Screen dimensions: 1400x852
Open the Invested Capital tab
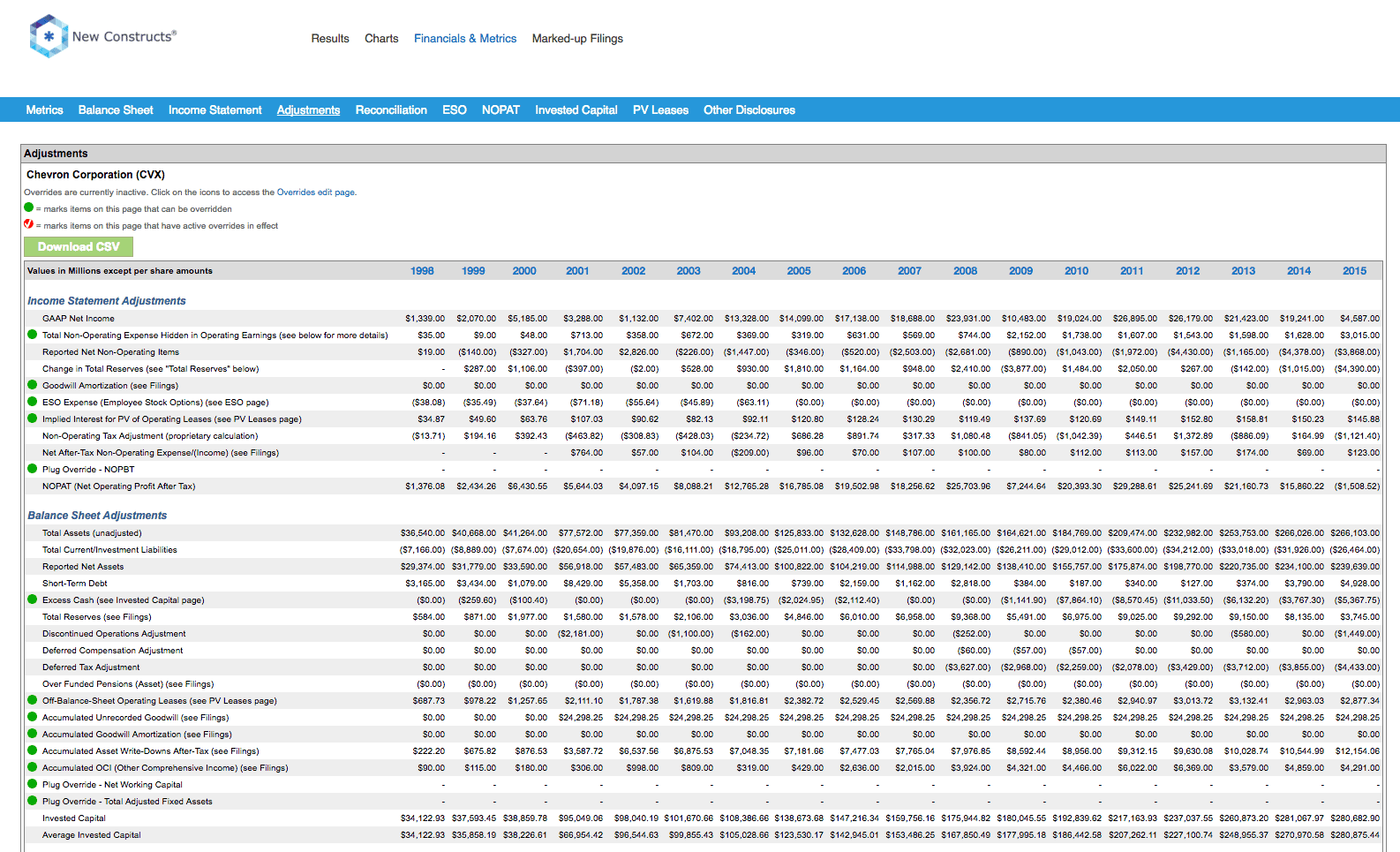[x=576, y=110]
